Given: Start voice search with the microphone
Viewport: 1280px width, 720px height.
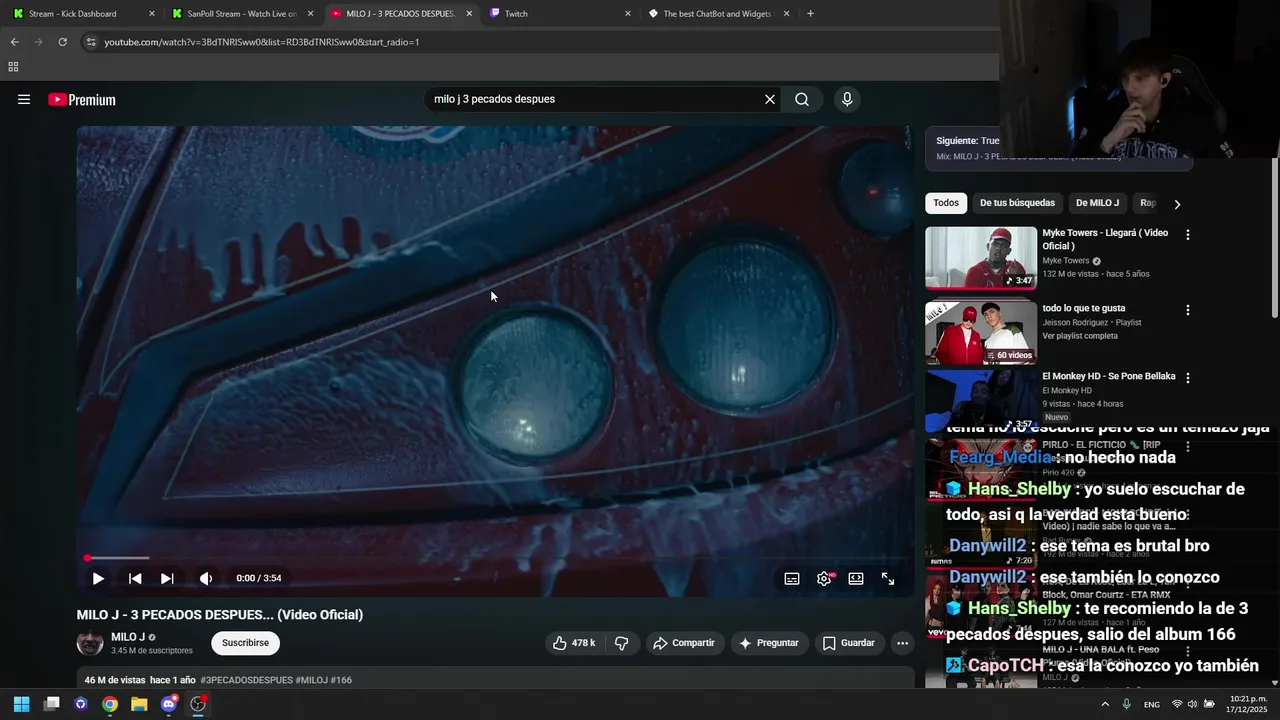Looking at the screenshot, I should point(847,99).
